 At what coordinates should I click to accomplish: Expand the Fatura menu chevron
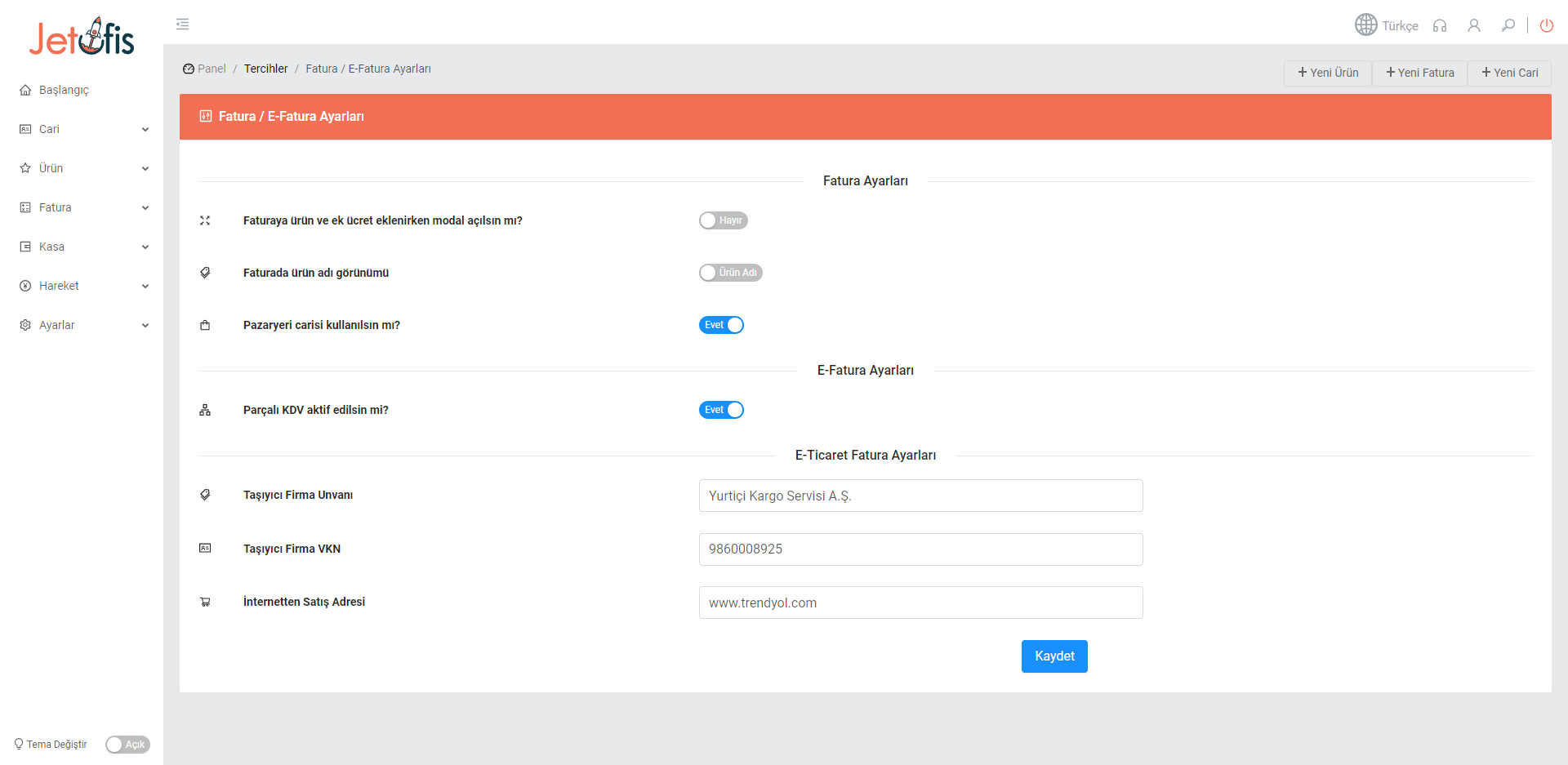(x=145, y=207)
